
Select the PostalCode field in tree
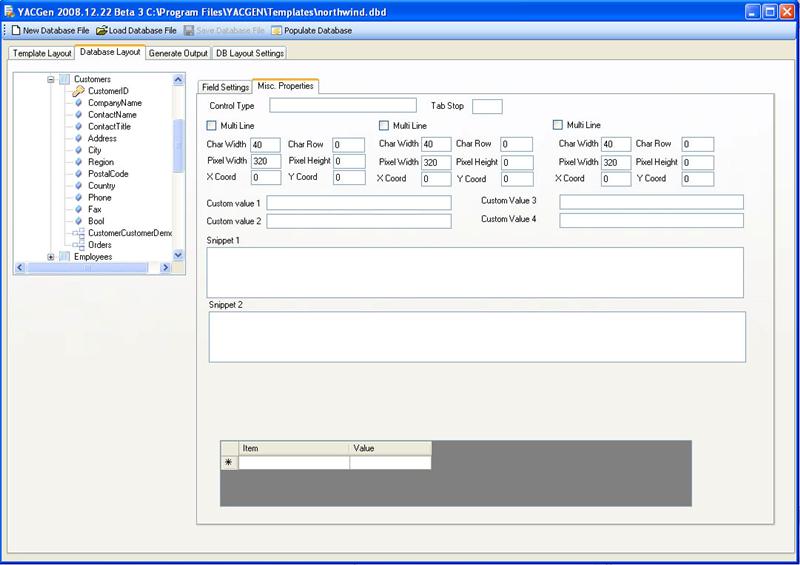click(108, 174)
